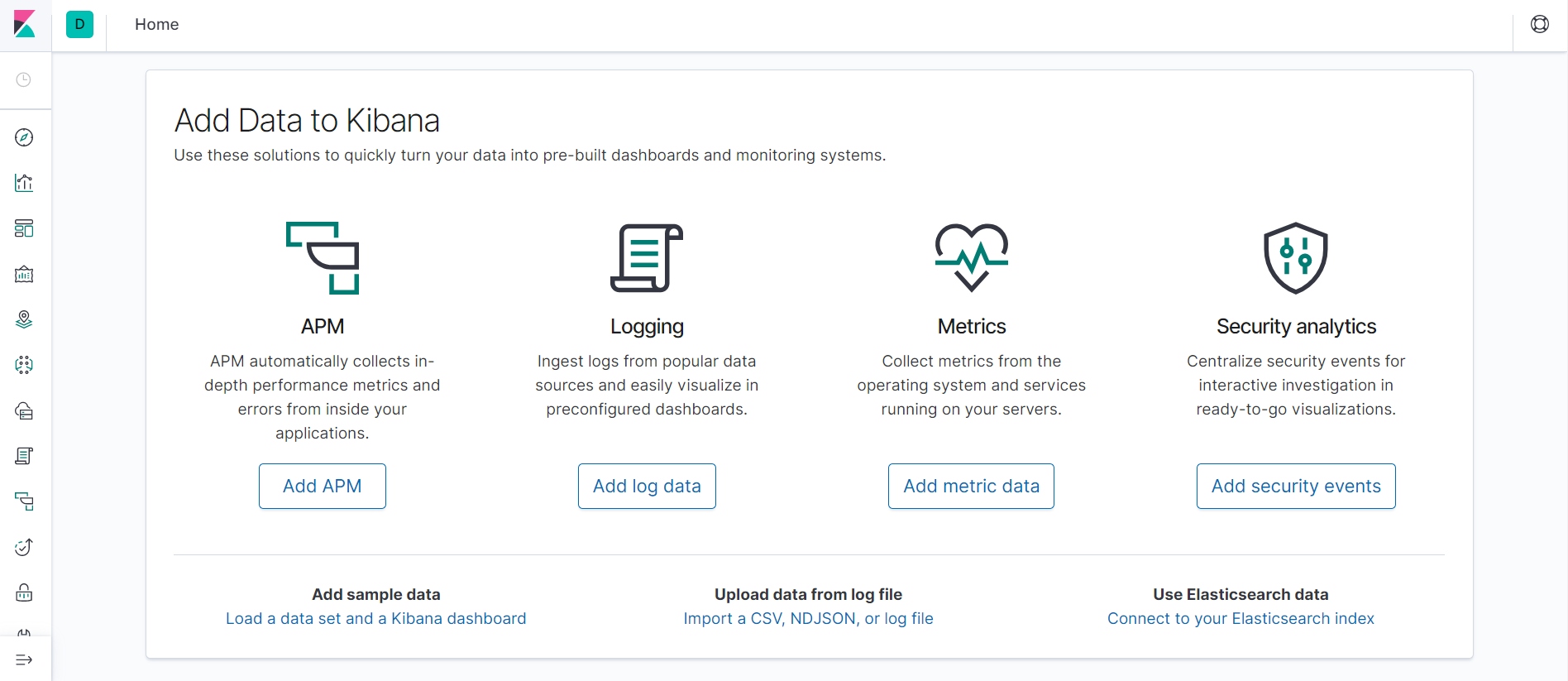Click the Add Data to Kibana heading
The image size is (1568, 681).
tap(307, 121)
